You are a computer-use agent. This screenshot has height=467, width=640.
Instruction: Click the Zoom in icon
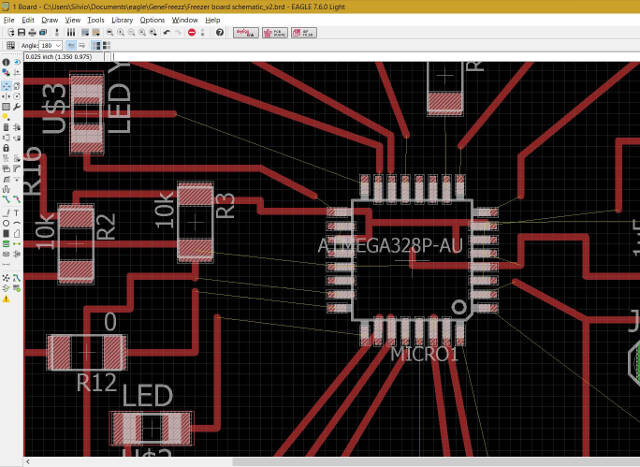(x=121, y=33)
